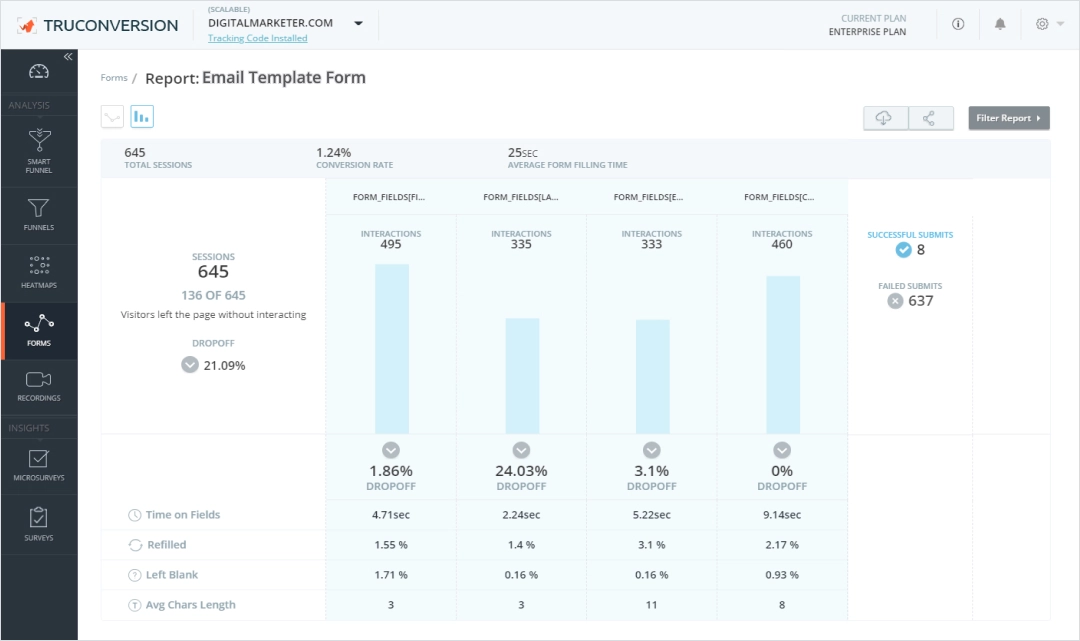Go to Funnels section
This screenshot has height=641, width=1080.
coord(38,215)
